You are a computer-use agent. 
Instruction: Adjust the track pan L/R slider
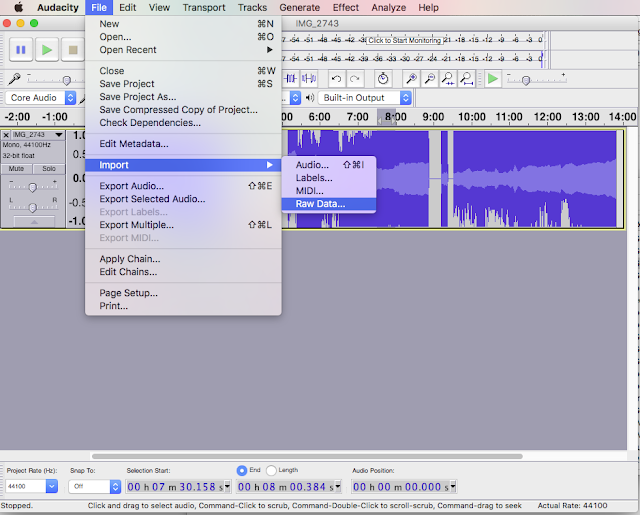32,207
